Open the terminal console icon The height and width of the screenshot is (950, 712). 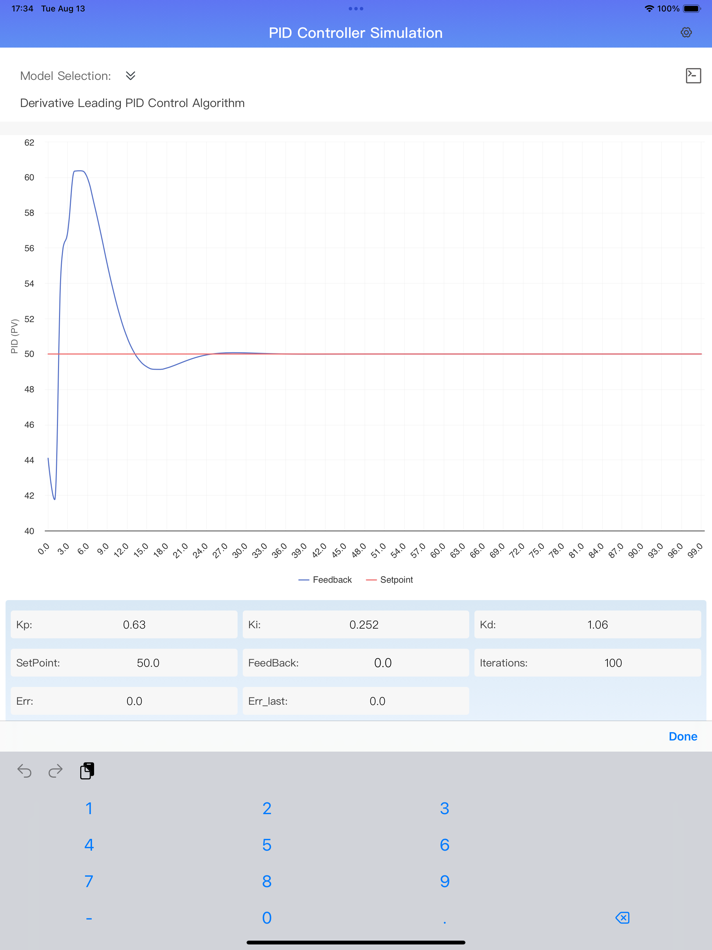693,75
